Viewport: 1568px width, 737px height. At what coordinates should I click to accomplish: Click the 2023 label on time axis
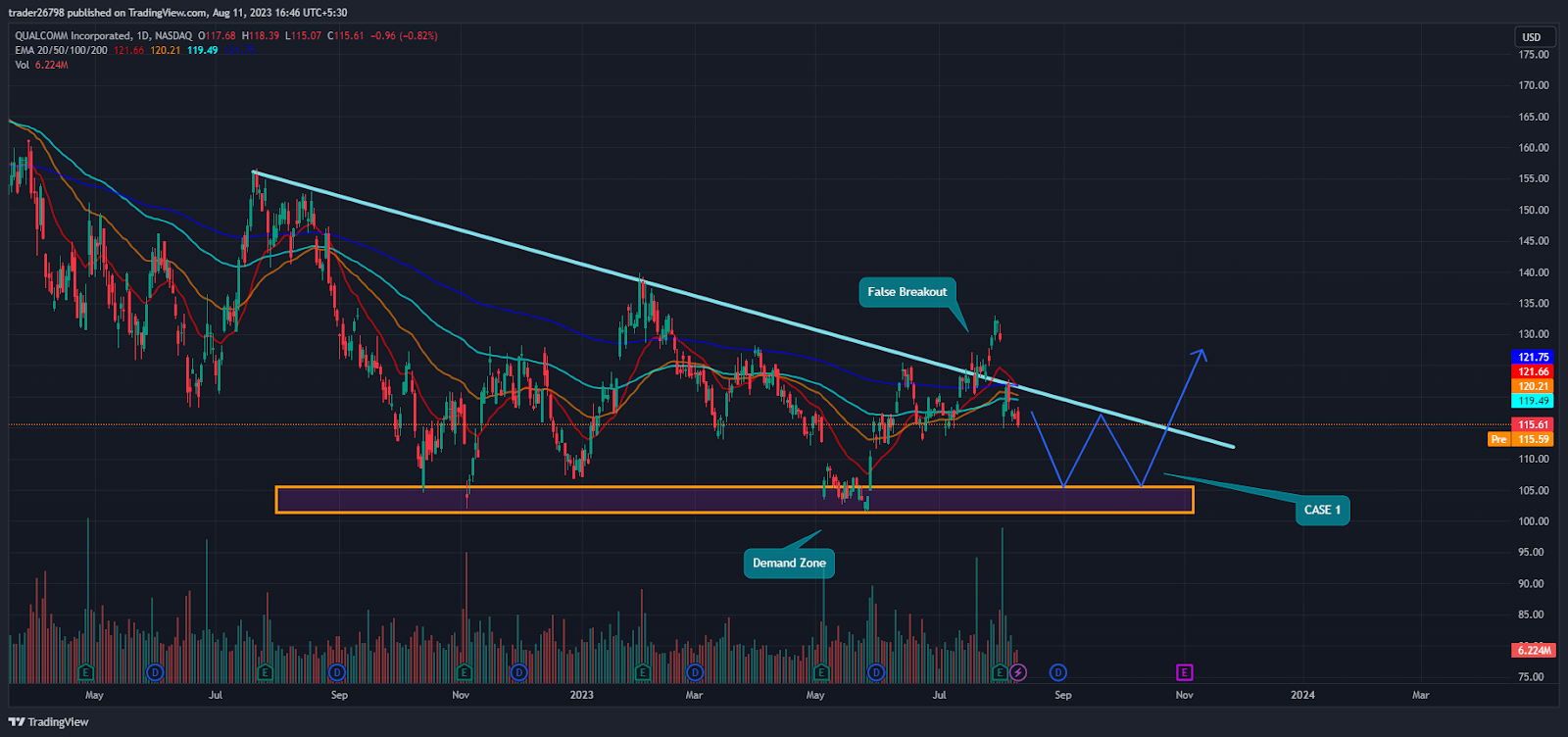(582, 695)
